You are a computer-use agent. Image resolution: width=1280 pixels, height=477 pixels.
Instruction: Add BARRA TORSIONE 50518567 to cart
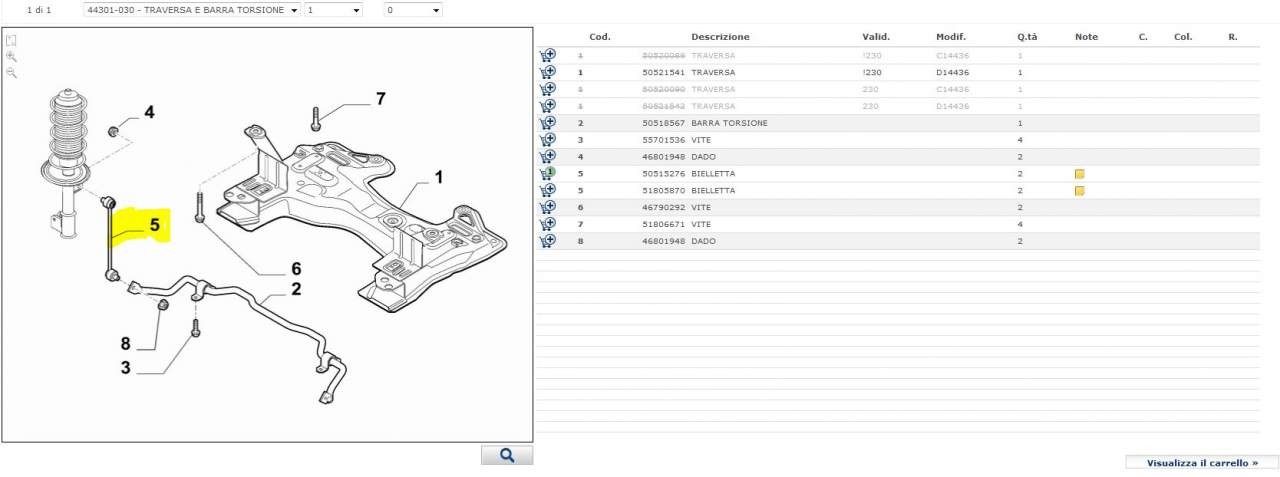click(547, 123)
